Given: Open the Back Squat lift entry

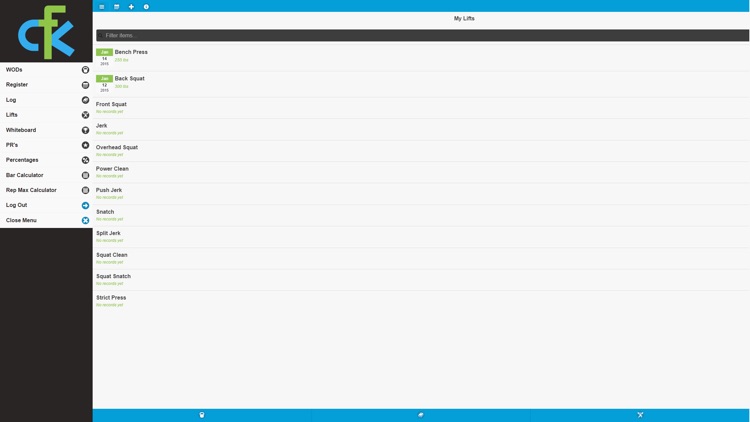Looking at the screenshot, I should (x=421, y=84).
